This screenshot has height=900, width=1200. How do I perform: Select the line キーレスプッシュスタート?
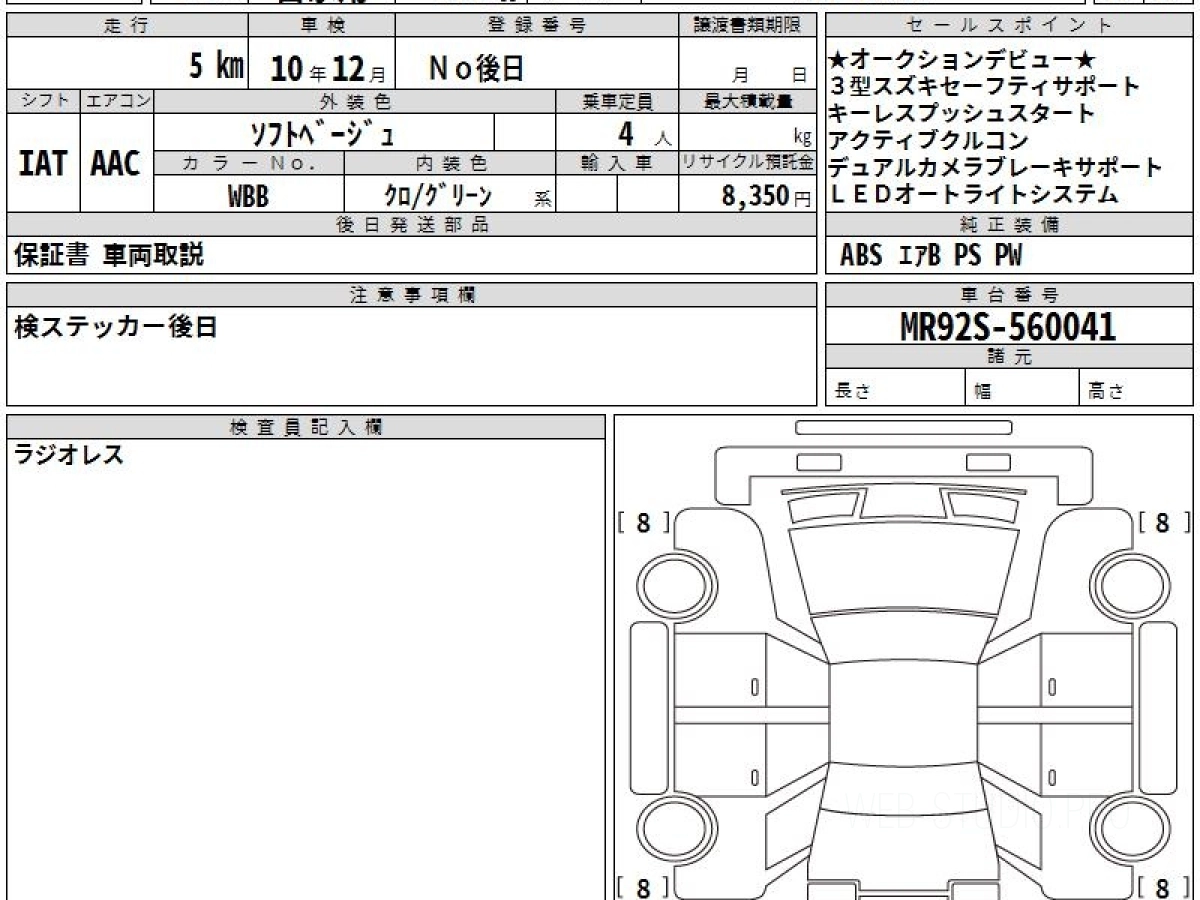962,114
